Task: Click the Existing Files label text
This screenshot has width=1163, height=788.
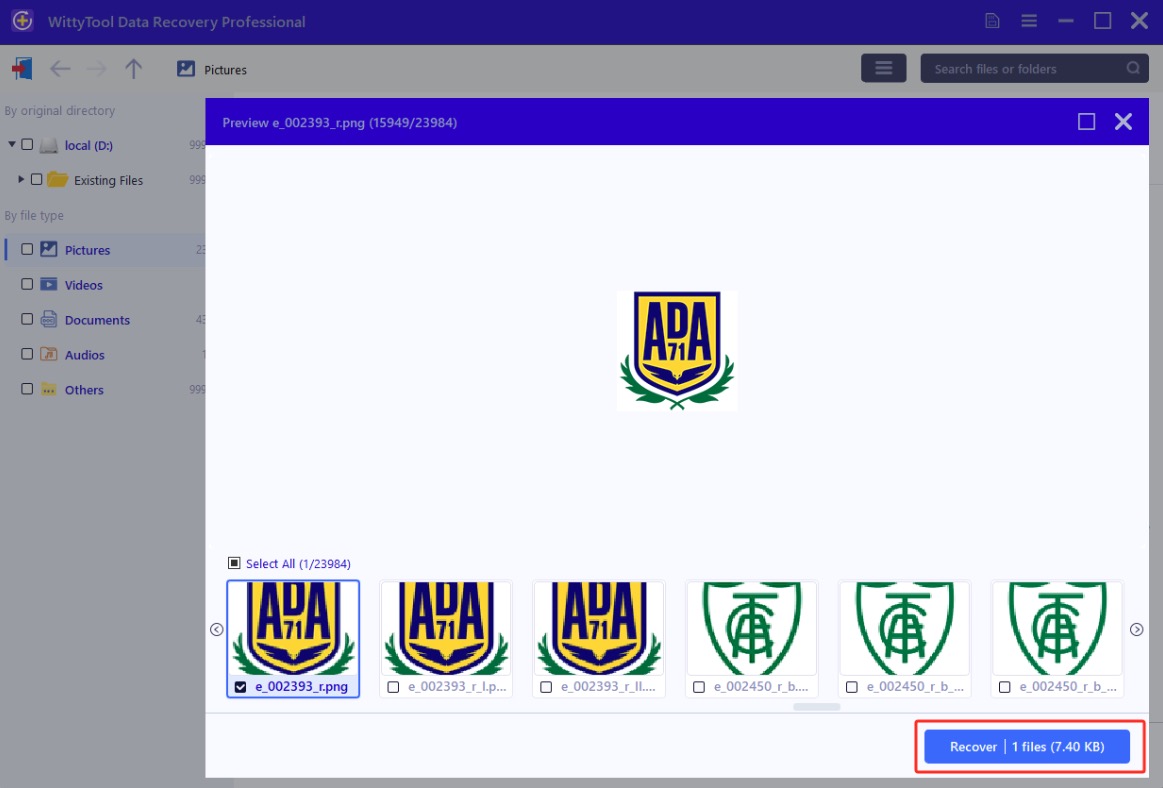Action: [x=108, y=180]
